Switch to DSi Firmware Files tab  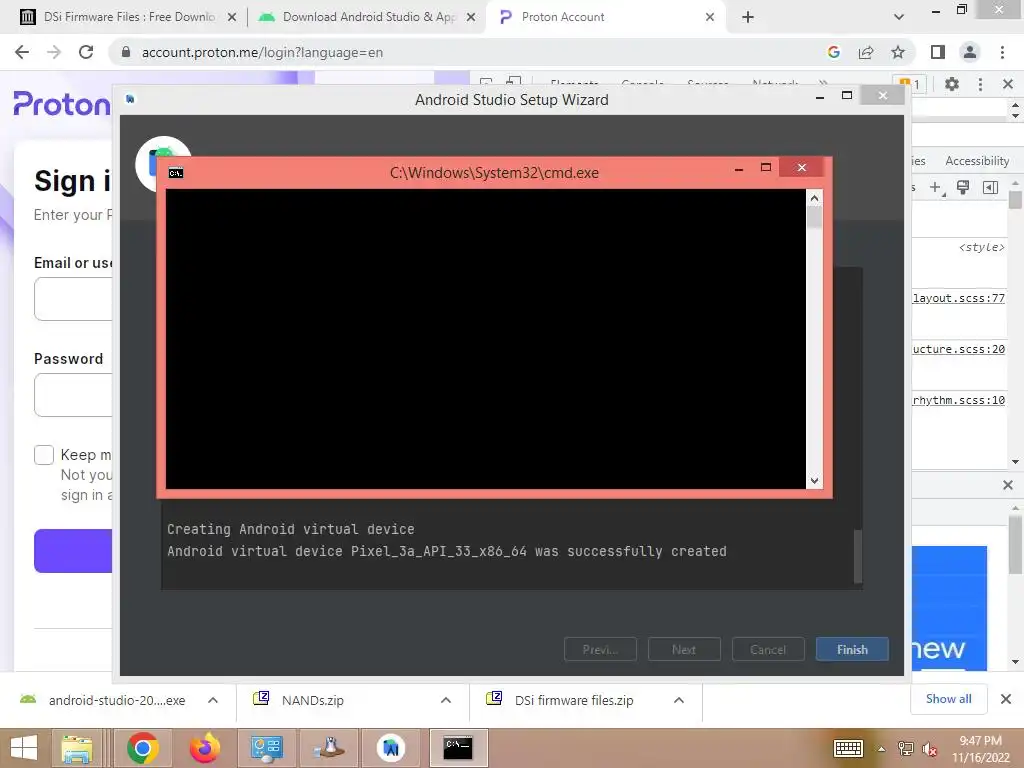coord(128,17)
